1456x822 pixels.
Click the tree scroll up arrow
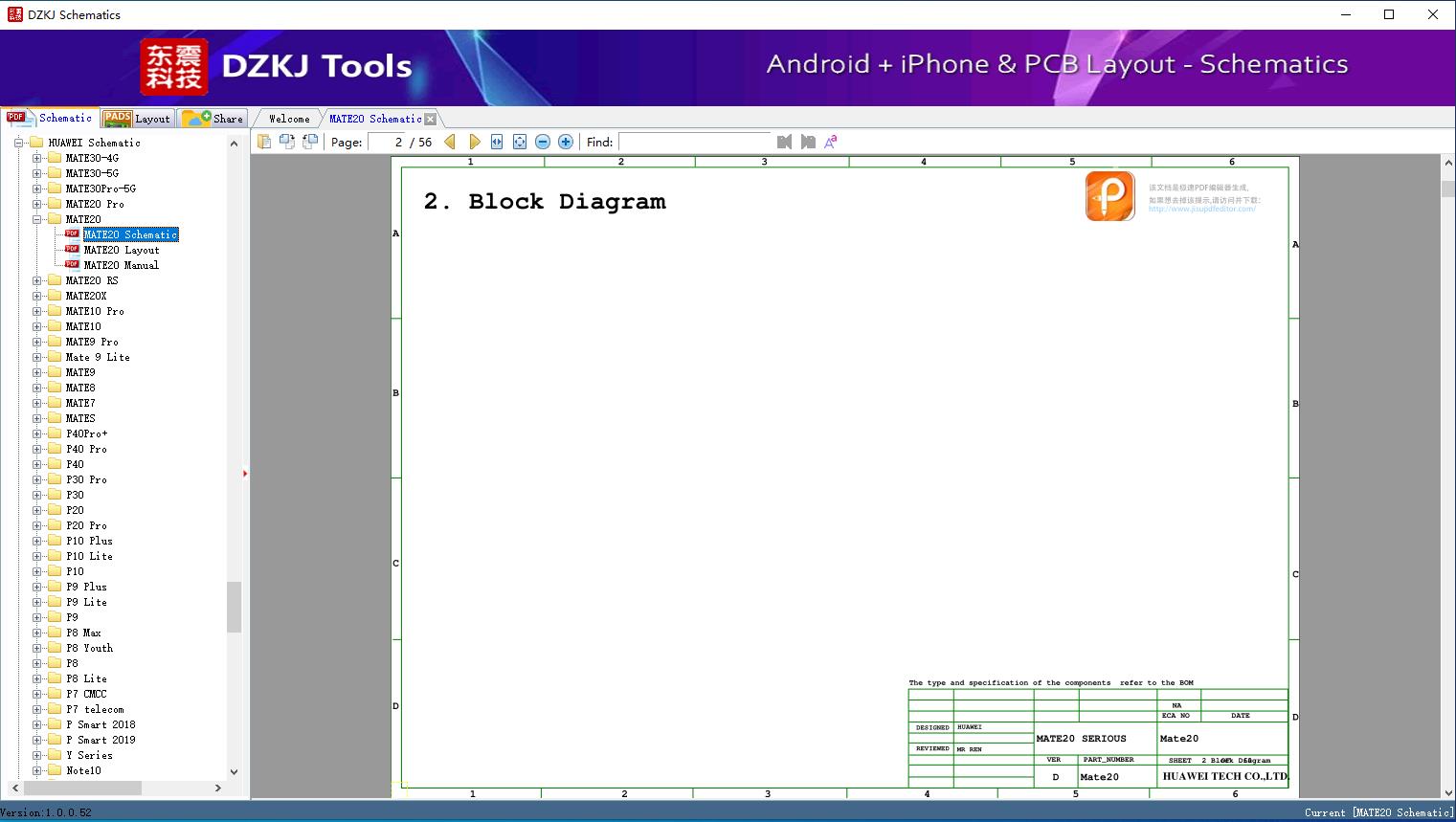coord(234,143)
